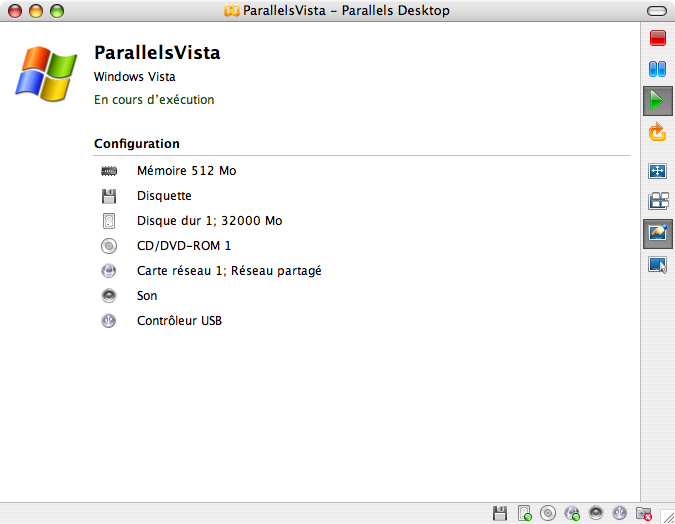The height and width of the screenshot is (524, 675).
Task: Toggle the picture view mode icon
Action: tap(658, 233)
